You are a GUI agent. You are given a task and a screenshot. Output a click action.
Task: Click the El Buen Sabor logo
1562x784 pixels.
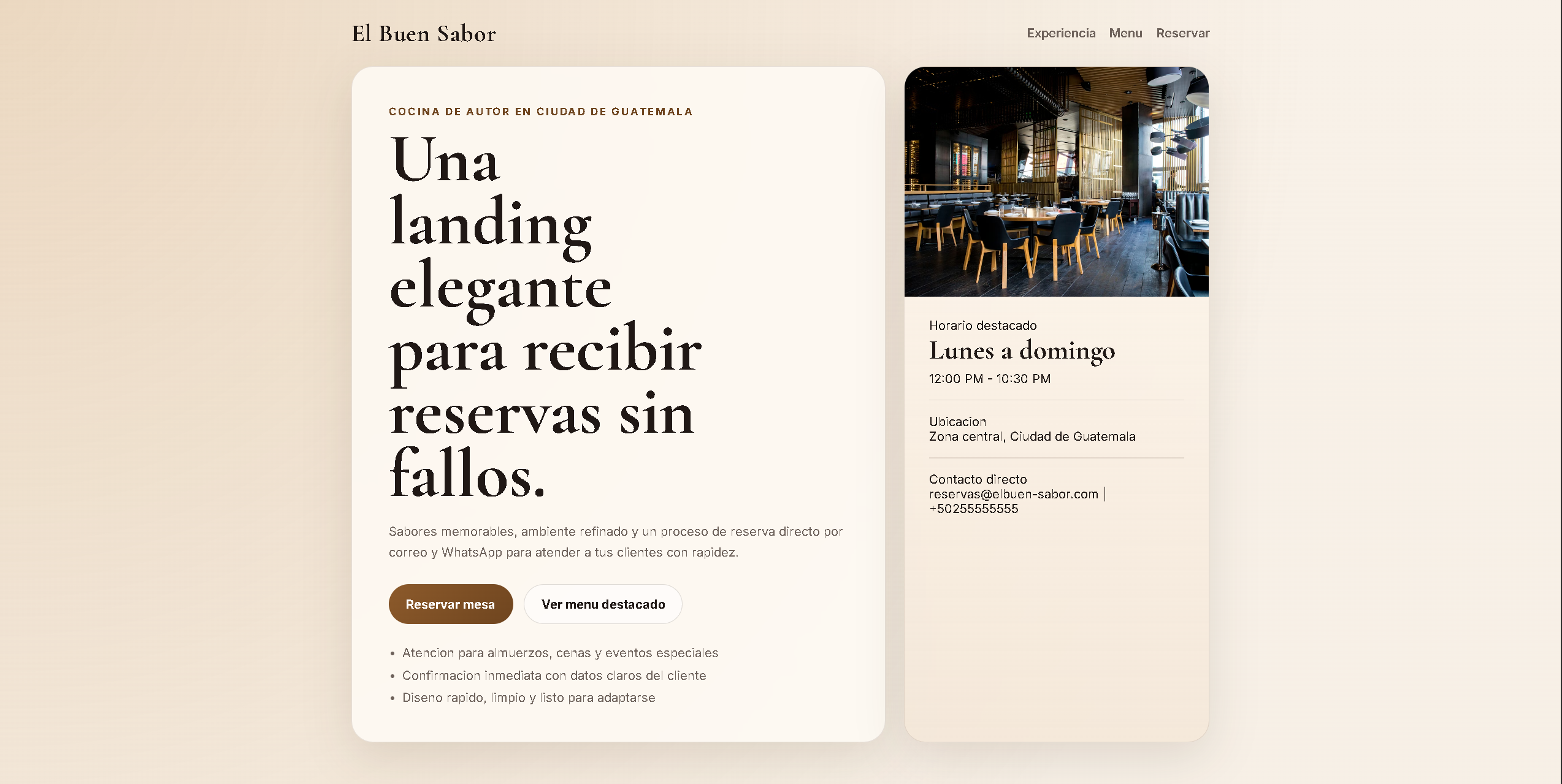tap(424, 33)
